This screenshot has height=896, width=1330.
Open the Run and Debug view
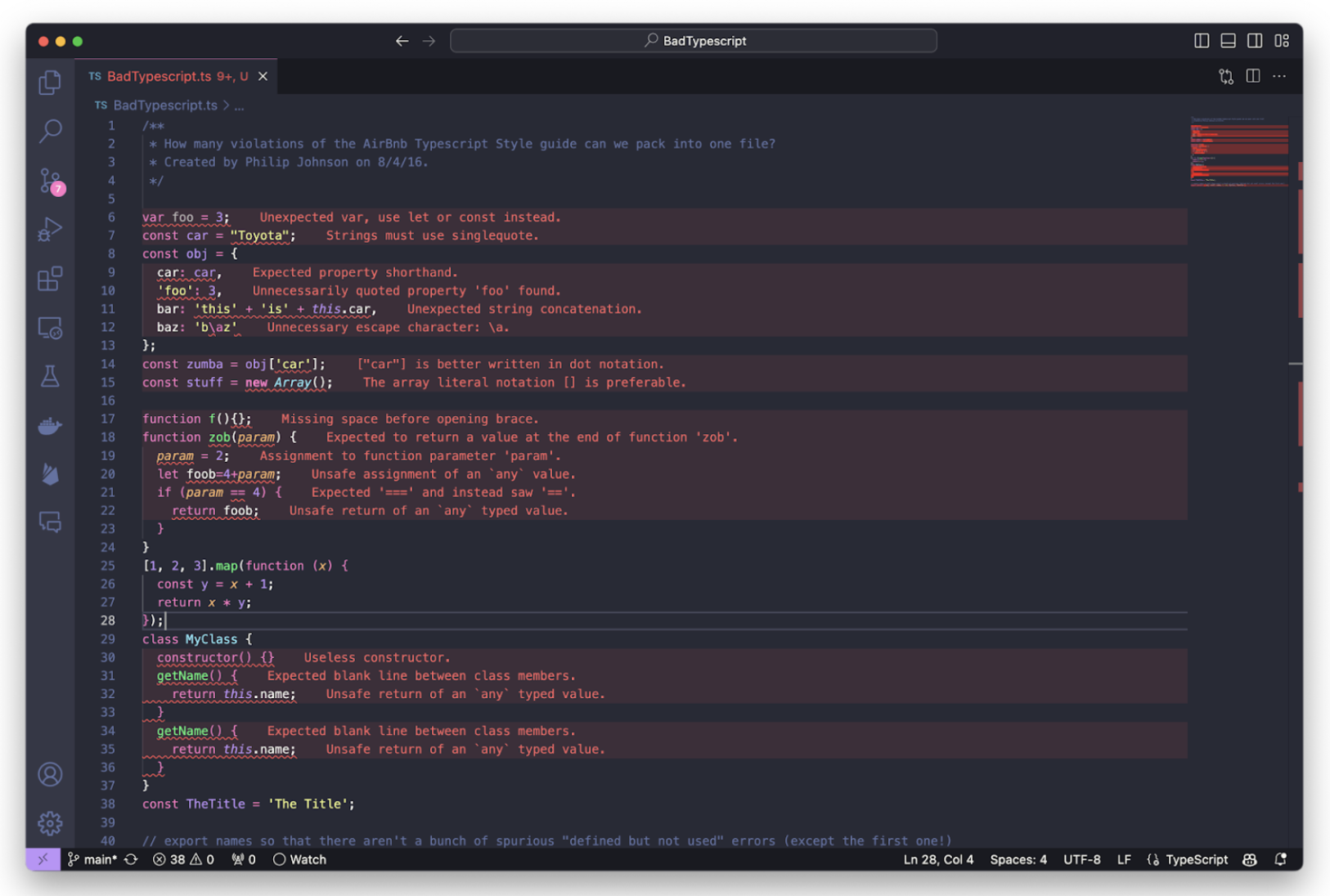click(50, 230)
